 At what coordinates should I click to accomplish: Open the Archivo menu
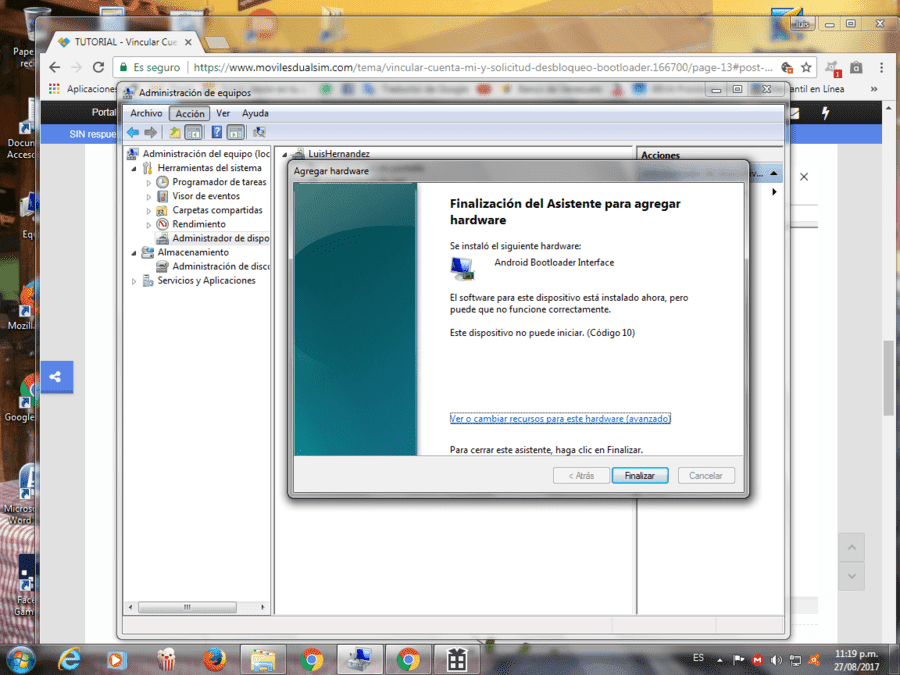pos(146,113)
